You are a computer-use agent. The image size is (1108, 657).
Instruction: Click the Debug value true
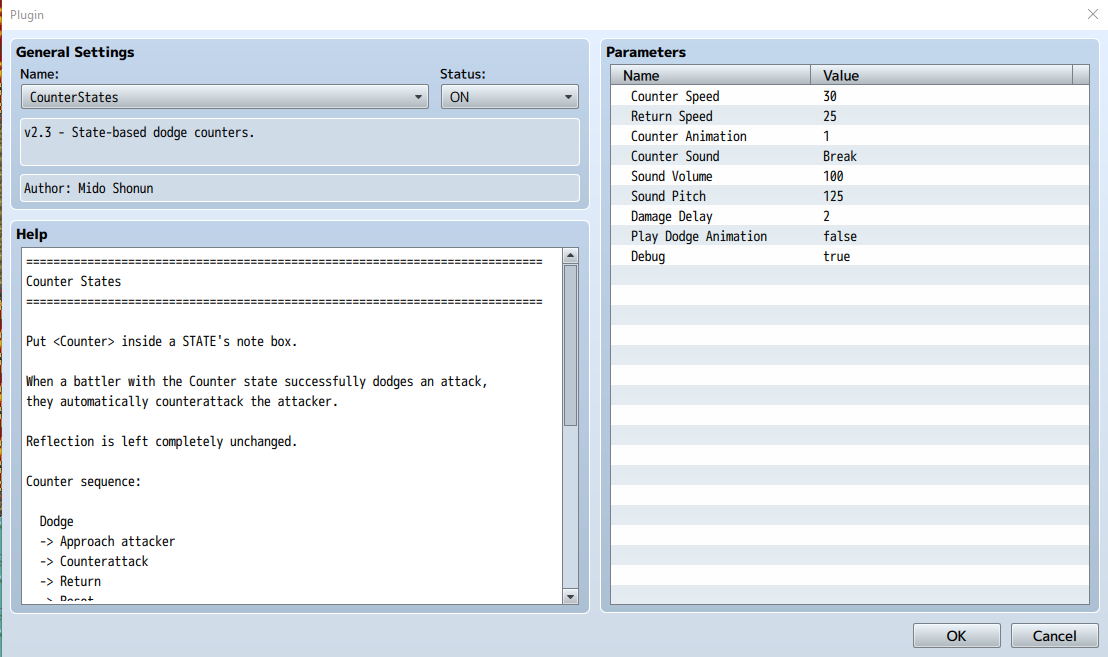836,256
